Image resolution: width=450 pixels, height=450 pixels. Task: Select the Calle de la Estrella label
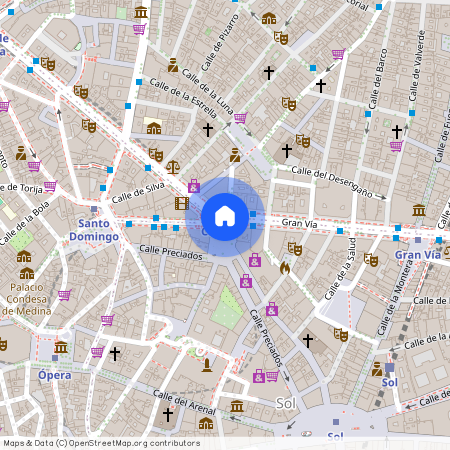coord(183,98)
